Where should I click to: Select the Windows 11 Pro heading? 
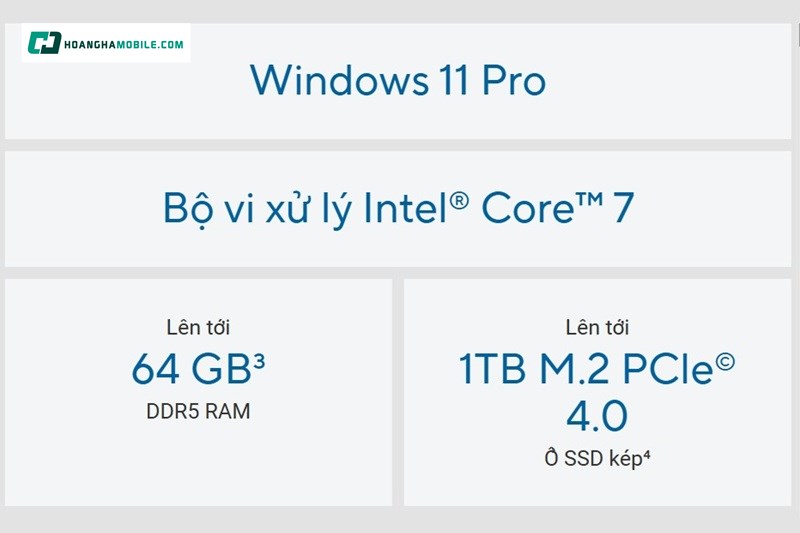(x=397, y=80)
